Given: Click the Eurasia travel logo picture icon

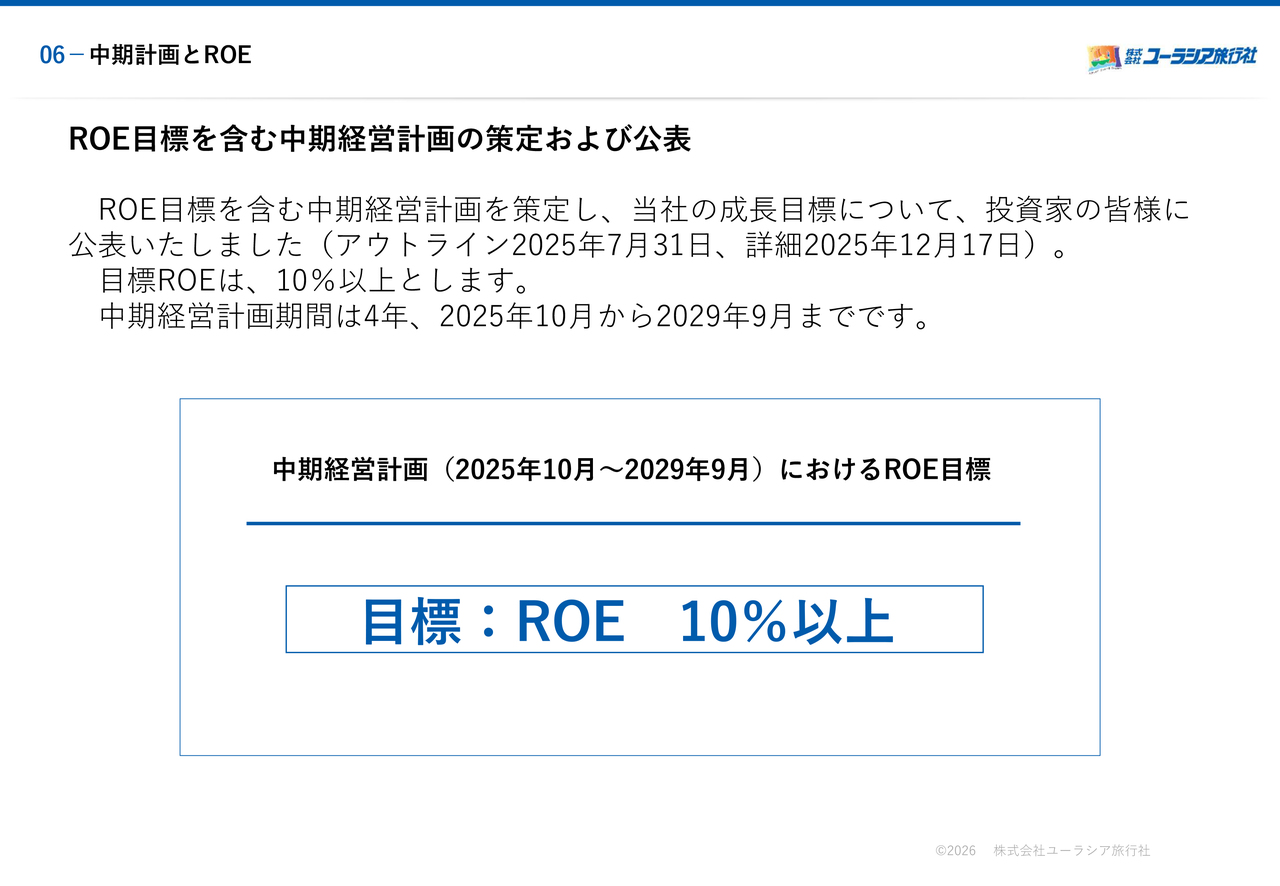Looking at the screenshot, I should click(x=1104, y=59).
